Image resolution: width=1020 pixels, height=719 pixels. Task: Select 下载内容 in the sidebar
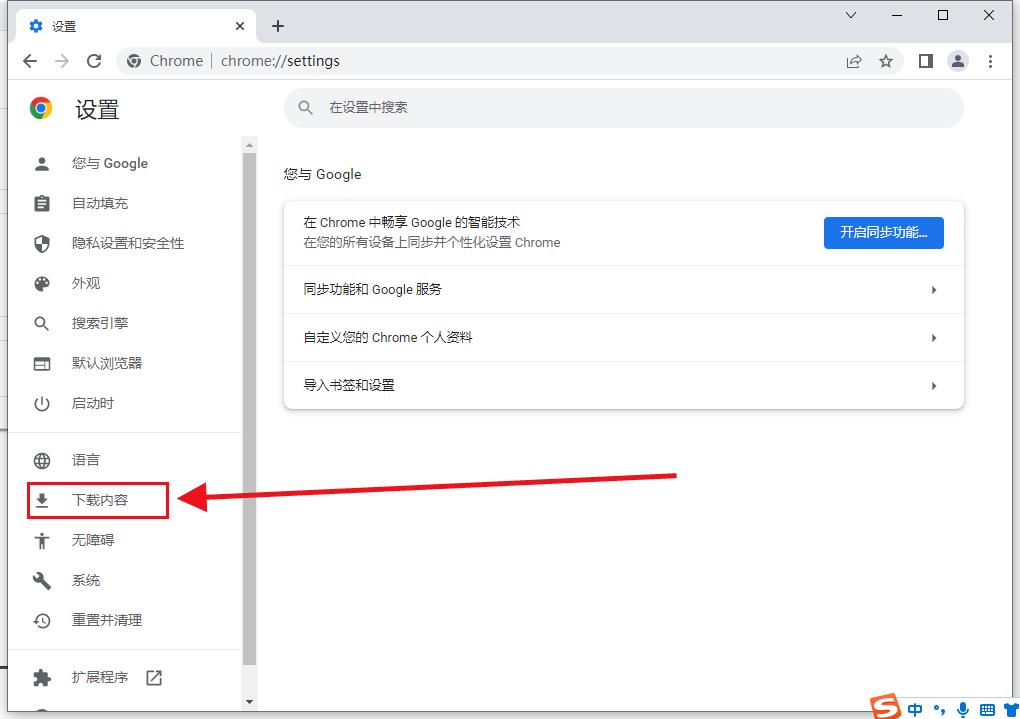(x=99, y=500)
